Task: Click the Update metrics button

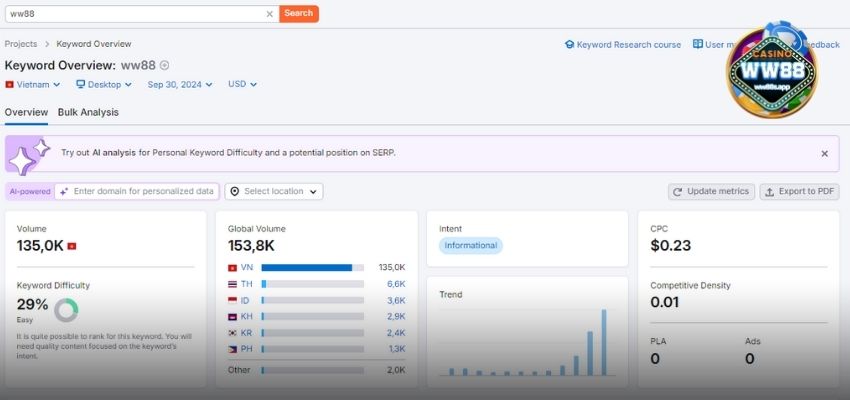Action: [x=711, y=191]
